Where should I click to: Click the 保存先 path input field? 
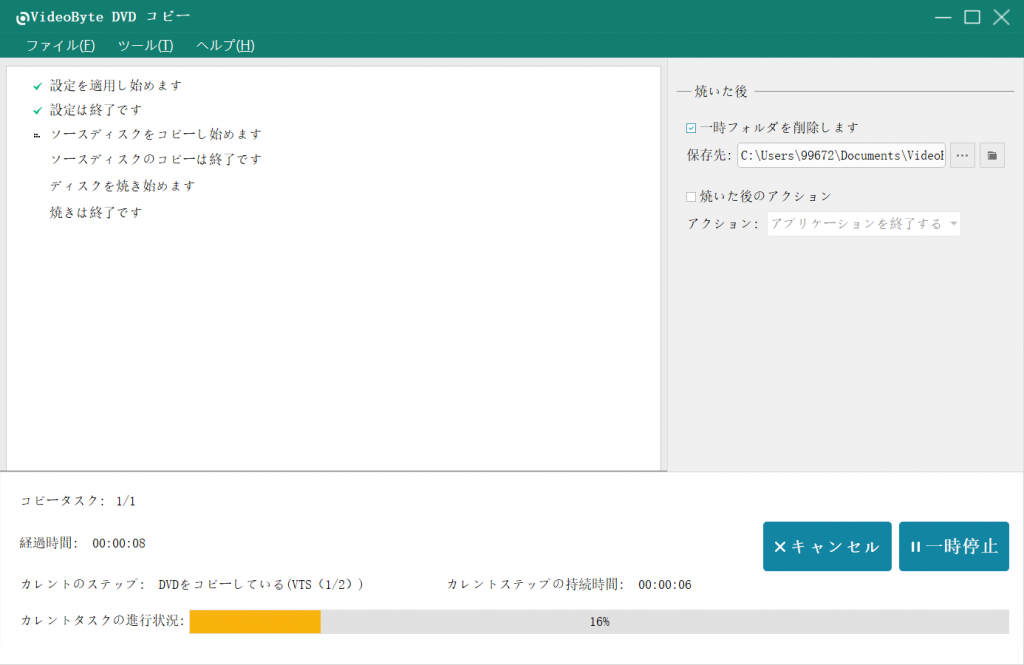point(840,155)
